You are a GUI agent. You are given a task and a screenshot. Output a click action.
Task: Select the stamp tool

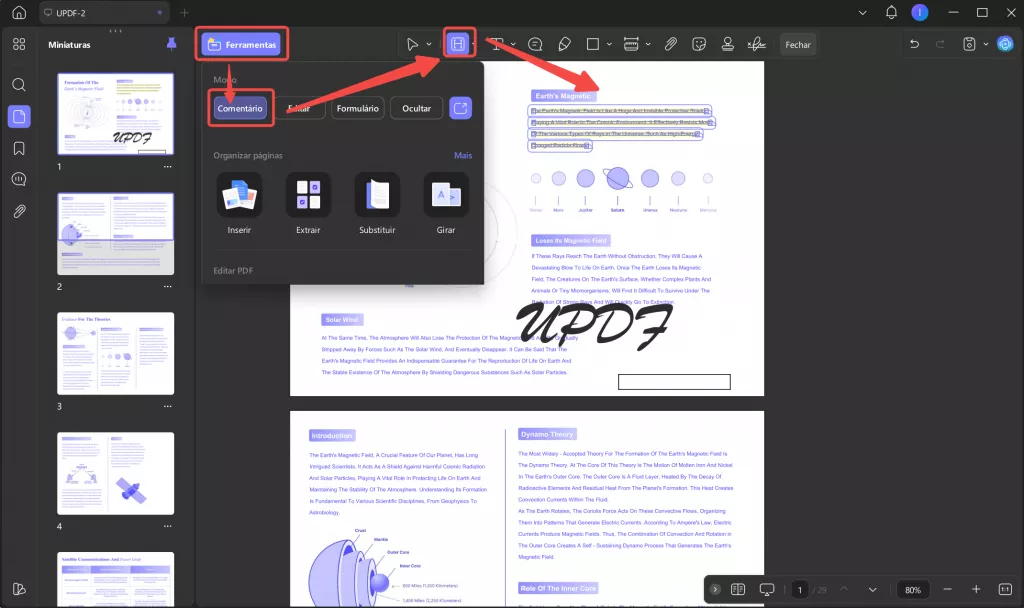click(x=728, y=44)
